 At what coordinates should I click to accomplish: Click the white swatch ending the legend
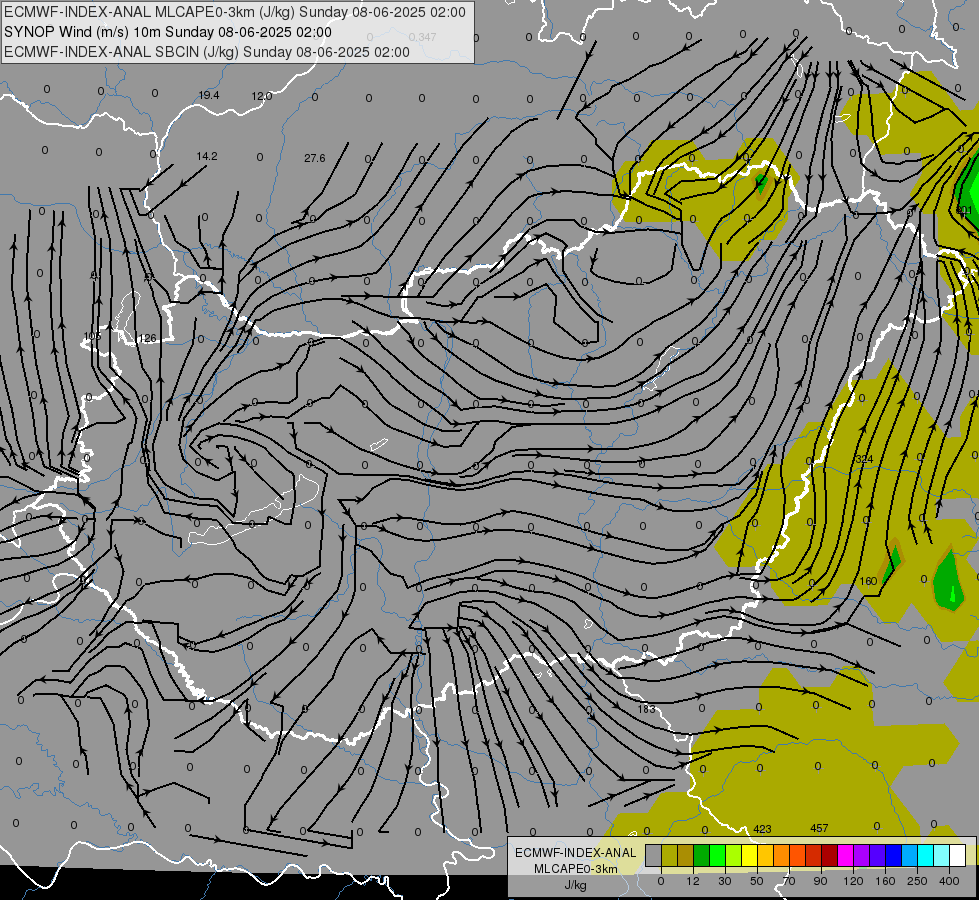(958, 855)
